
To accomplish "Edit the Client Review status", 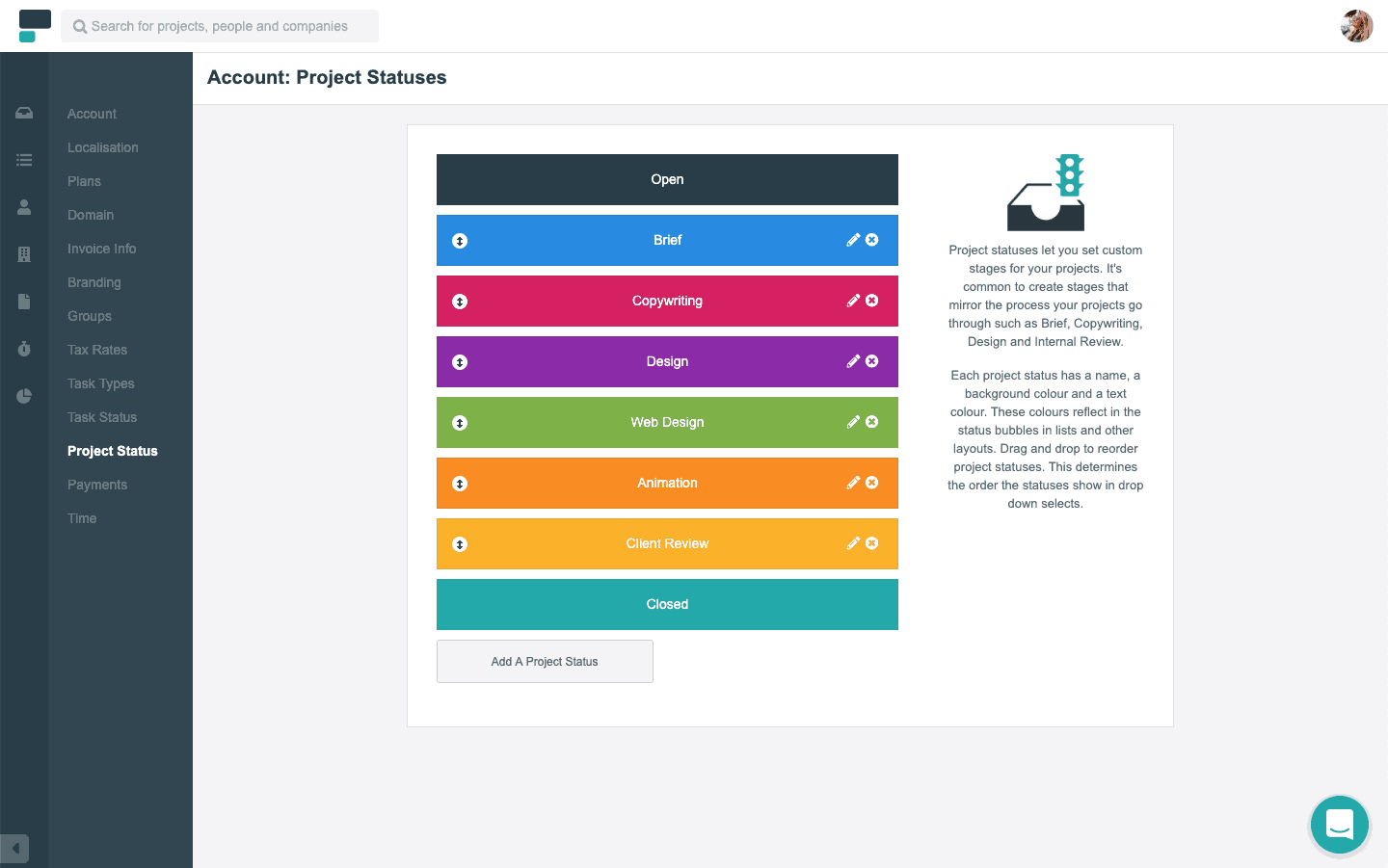I will tap(853, 543).
